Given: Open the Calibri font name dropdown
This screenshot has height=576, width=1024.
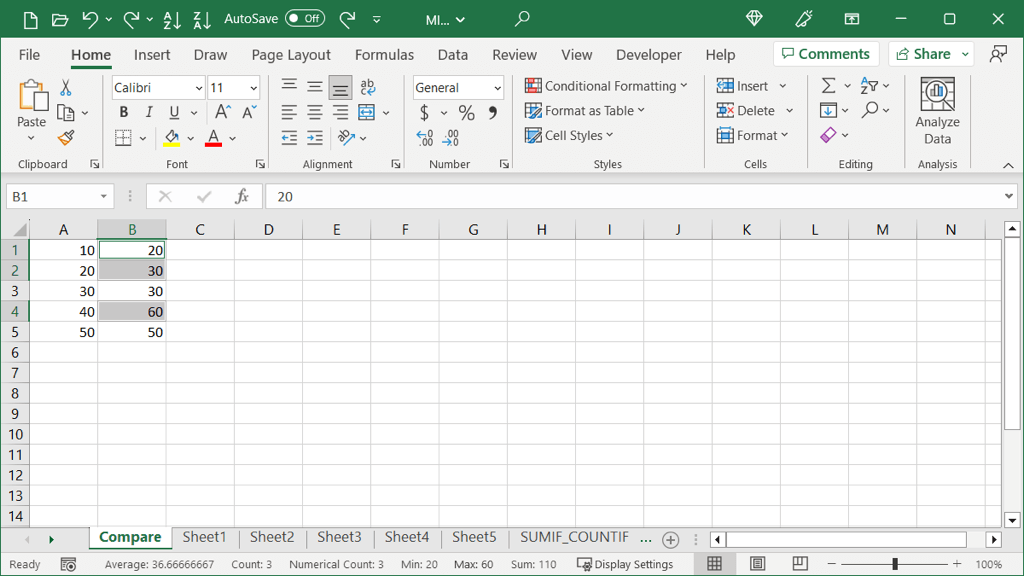Looking at the screenshot, I should click(x=198, y=88).
